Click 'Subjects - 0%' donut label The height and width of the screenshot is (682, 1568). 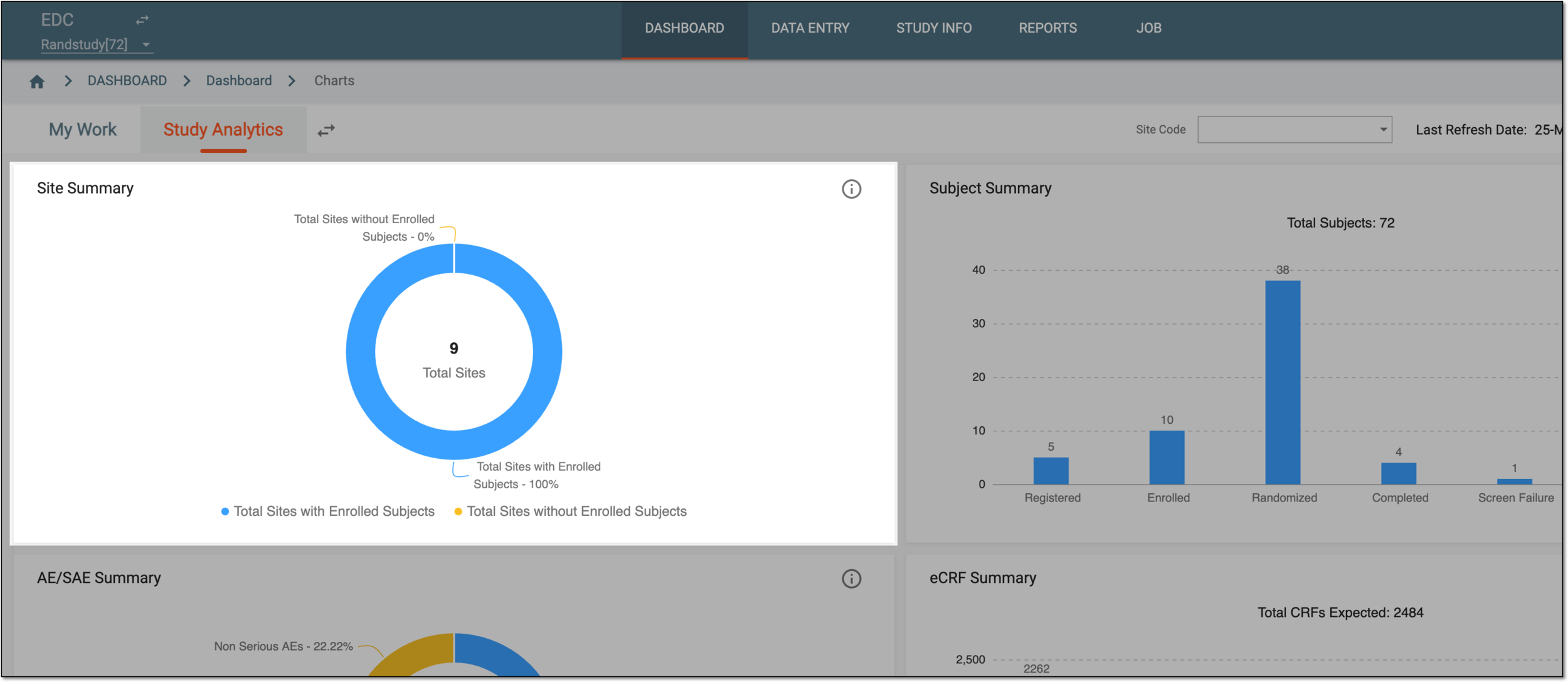click(398, 237)
